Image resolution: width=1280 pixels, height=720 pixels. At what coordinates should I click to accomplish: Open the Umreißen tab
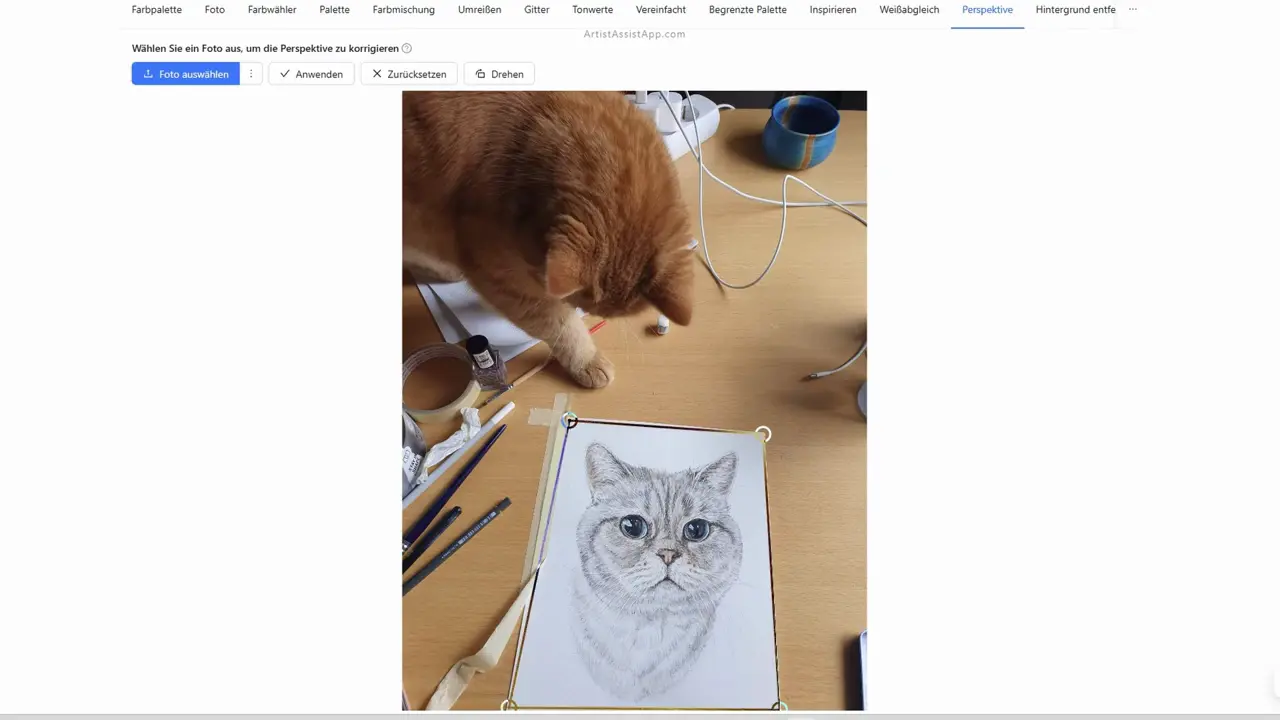pos(479,10)
